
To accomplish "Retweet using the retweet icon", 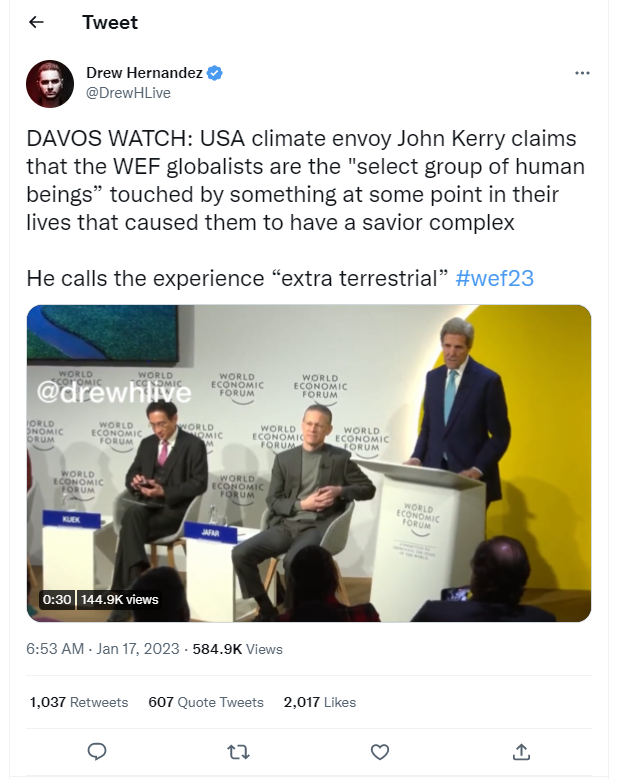I will pos(239,750).
